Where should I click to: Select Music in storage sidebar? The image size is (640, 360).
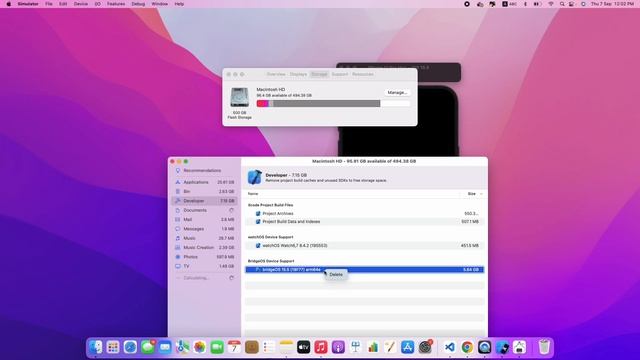[x=204, y=238]
